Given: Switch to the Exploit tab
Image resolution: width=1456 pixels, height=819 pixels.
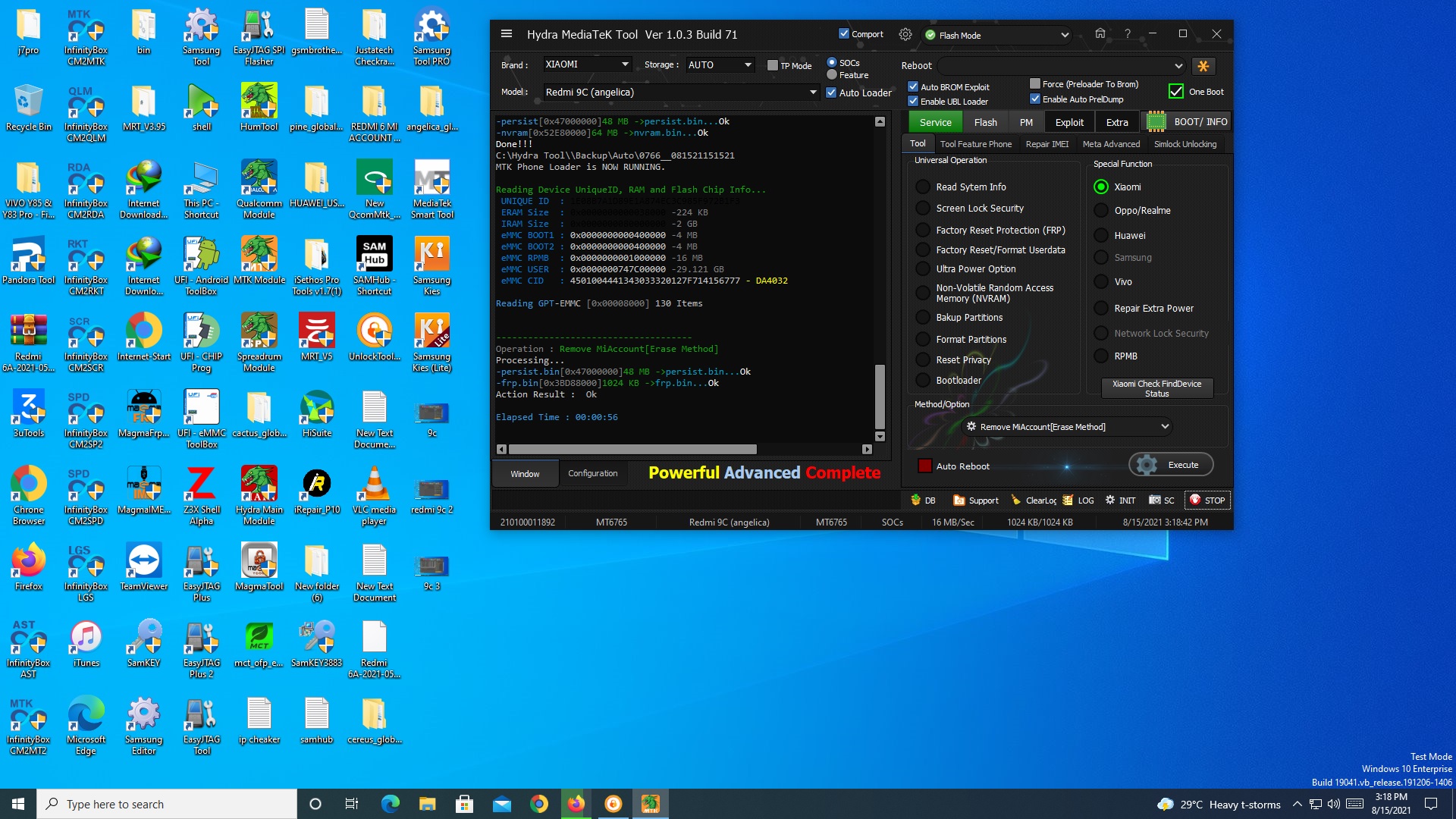Looking at the screenshot, I should tap(1069, 122).
